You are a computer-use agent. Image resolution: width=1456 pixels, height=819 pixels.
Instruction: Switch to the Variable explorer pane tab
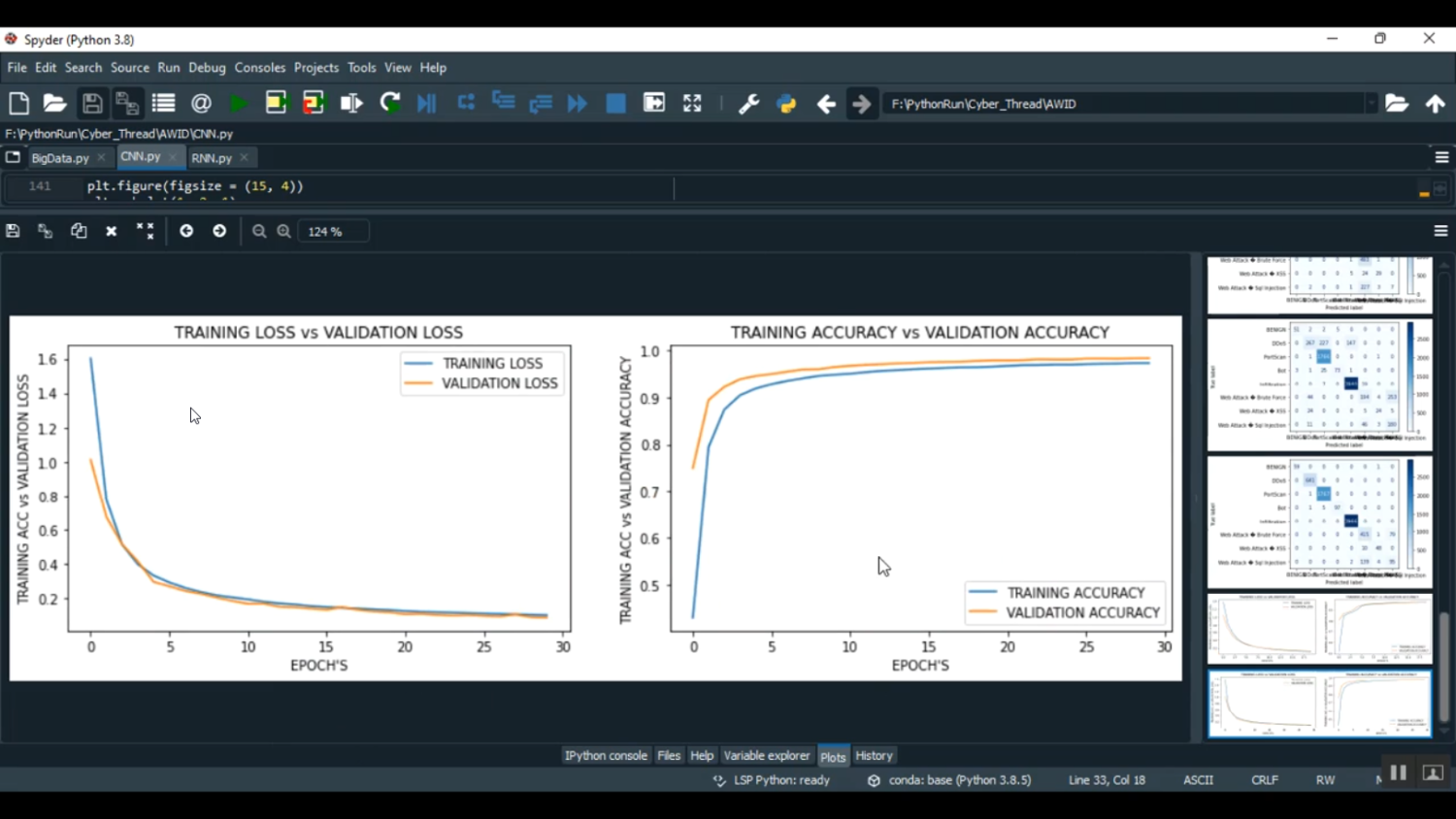click(766, 756)
